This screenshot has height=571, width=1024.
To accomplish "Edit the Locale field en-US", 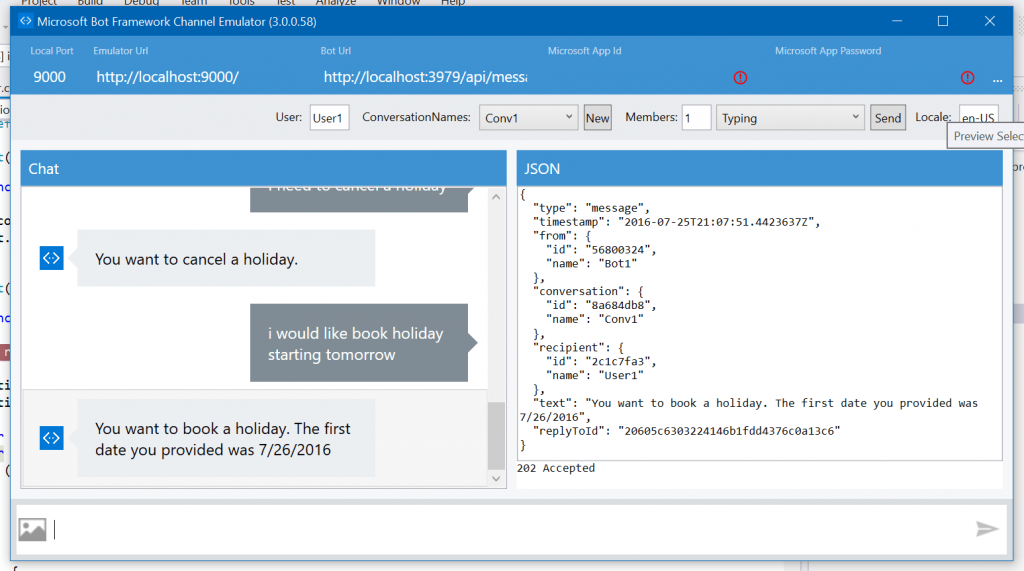I will tap(978, 118).
